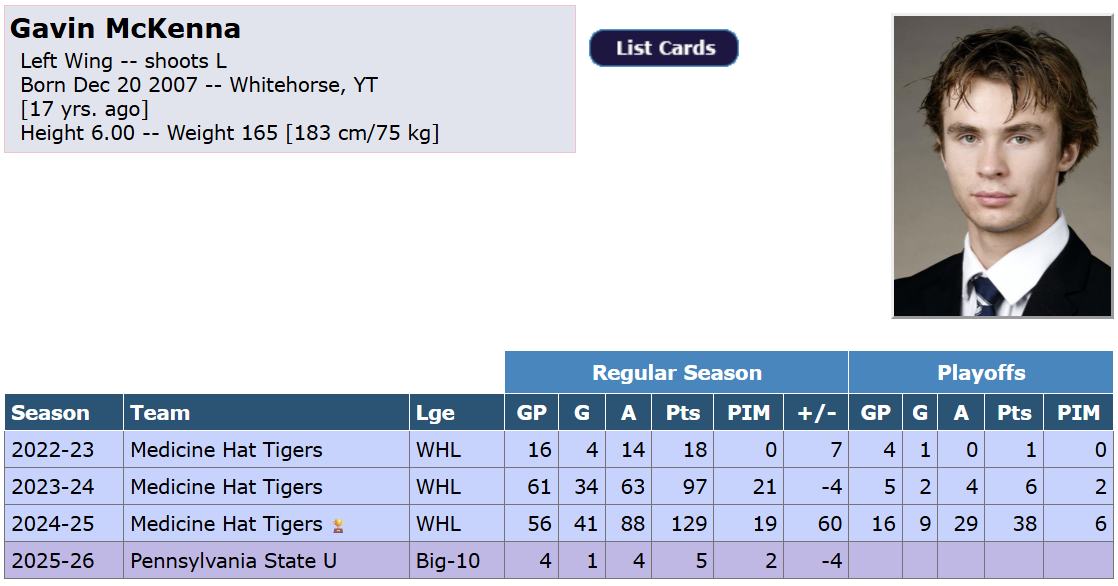Click the +/- column header
This screenshot has width=1118, height=586.
click(817, 413)
